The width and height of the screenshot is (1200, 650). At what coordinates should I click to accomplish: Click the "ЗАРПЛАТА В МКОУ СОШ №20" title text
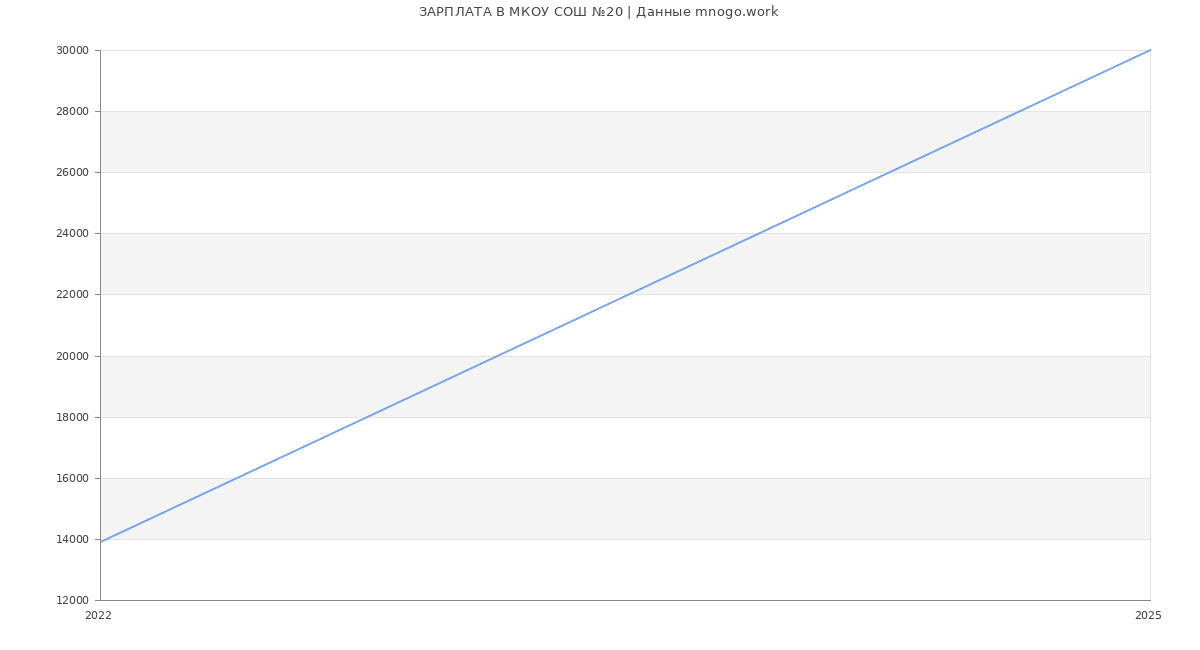[520, 12]
